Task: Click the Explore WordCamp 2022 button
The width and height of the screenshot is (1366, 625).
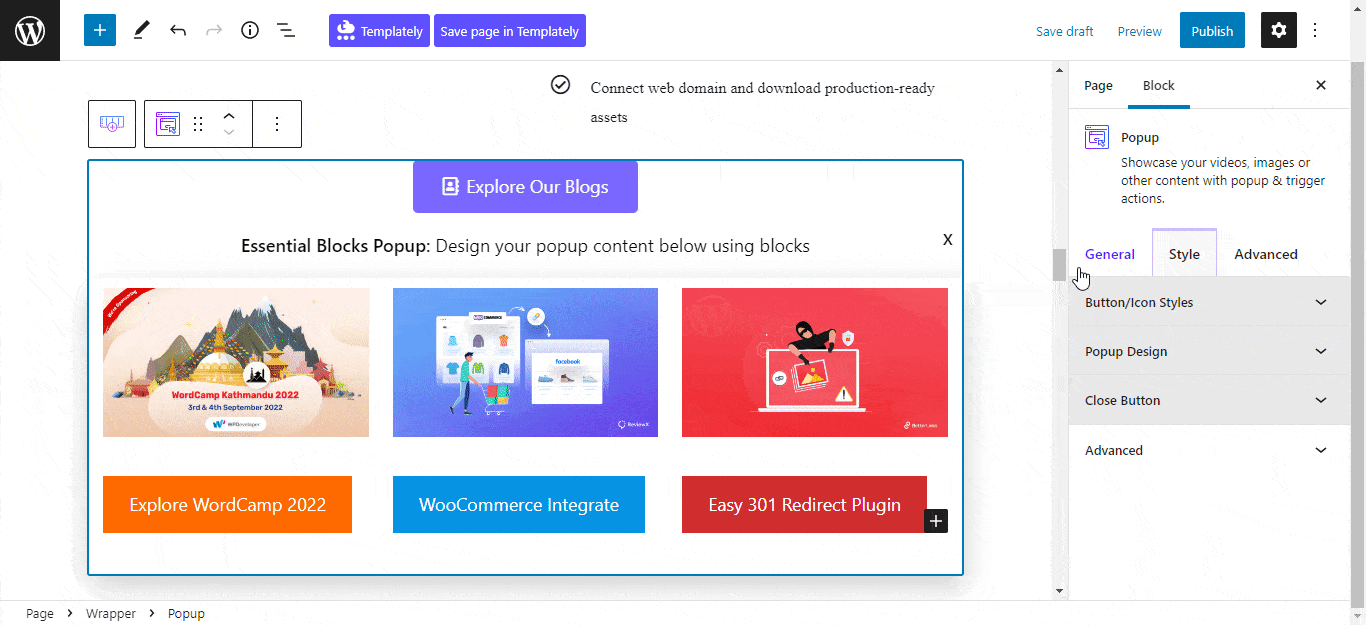Action: (x=227, y=504)
